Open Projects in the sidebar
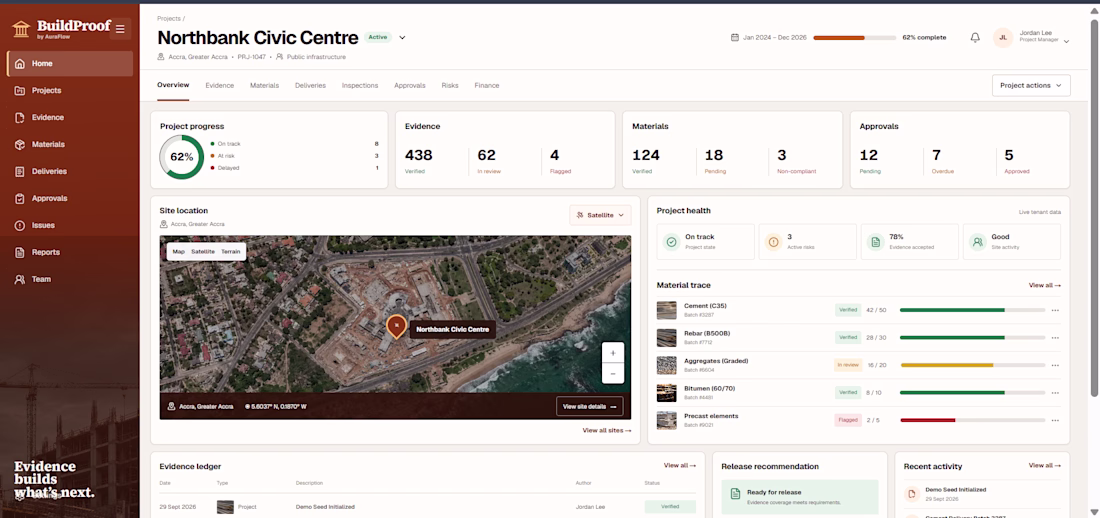Viewport: 1100px width, 518px height. [x=69, y=91]
